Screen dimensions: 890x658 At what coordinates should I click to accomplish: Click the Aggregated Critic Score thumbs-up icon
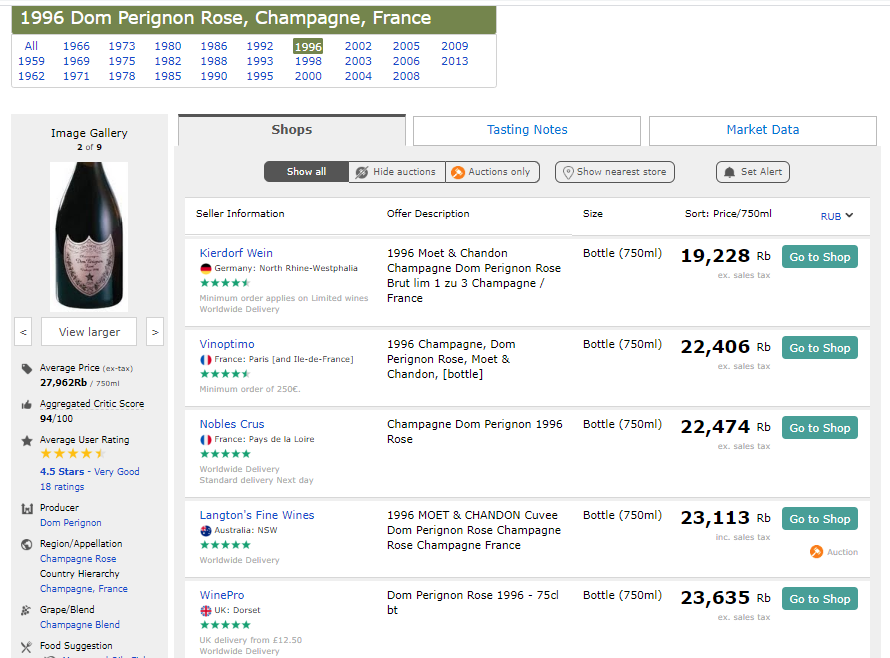(27, 405)
